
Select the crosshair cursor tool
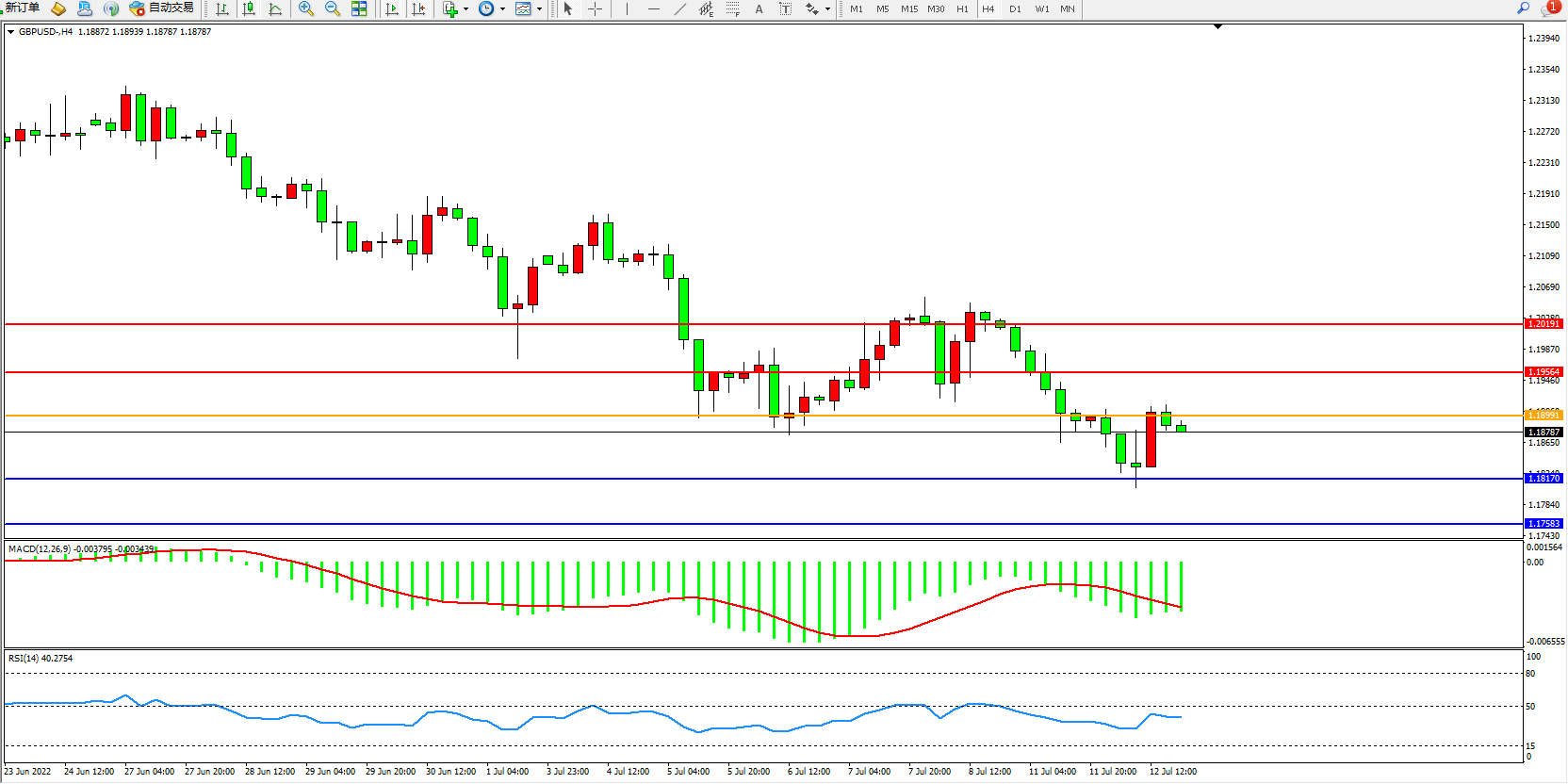[x=596, y=8]
